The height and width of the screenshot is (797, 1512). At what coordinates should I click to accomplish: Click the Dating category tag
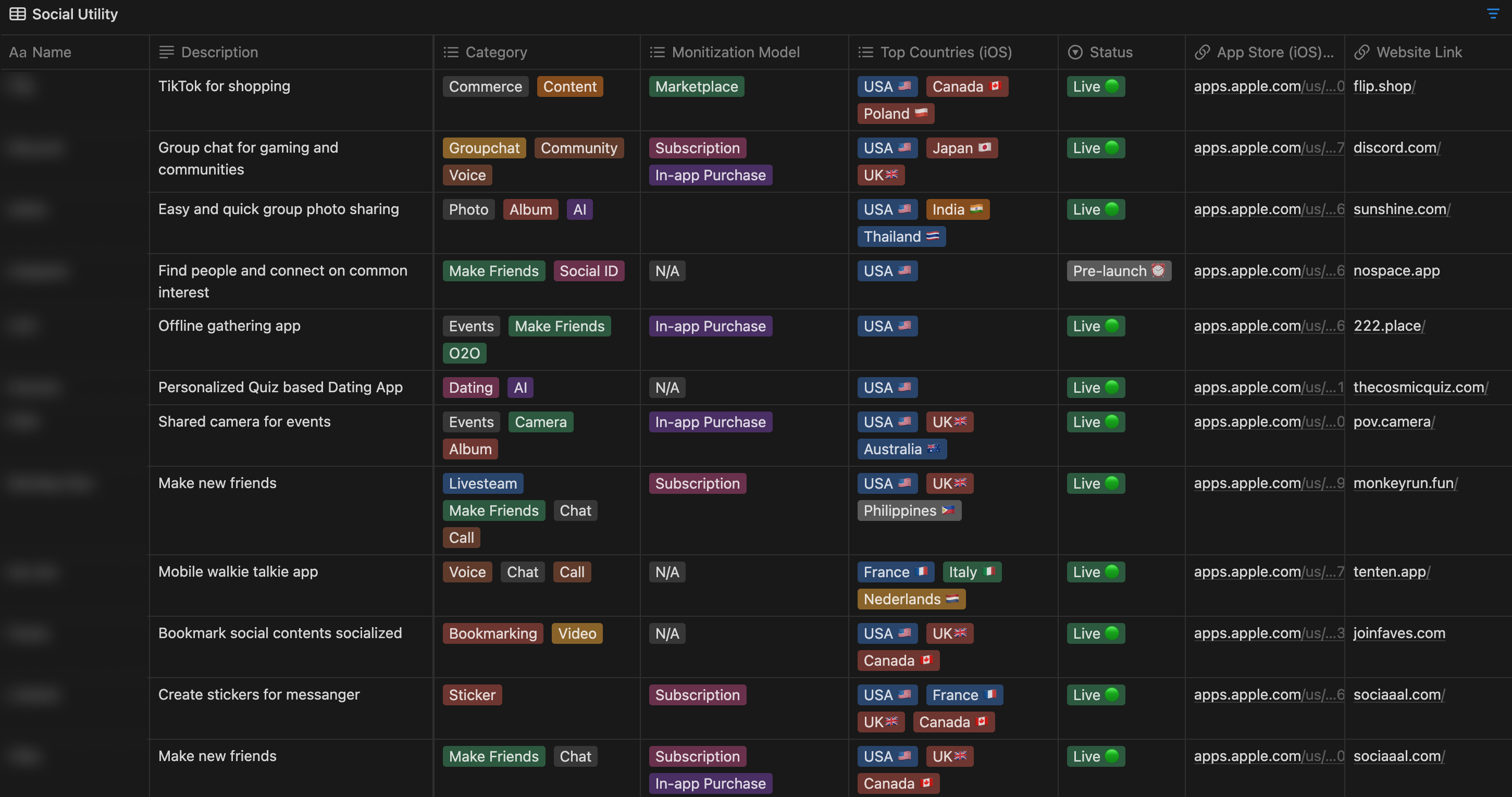(x=470, y=388)
